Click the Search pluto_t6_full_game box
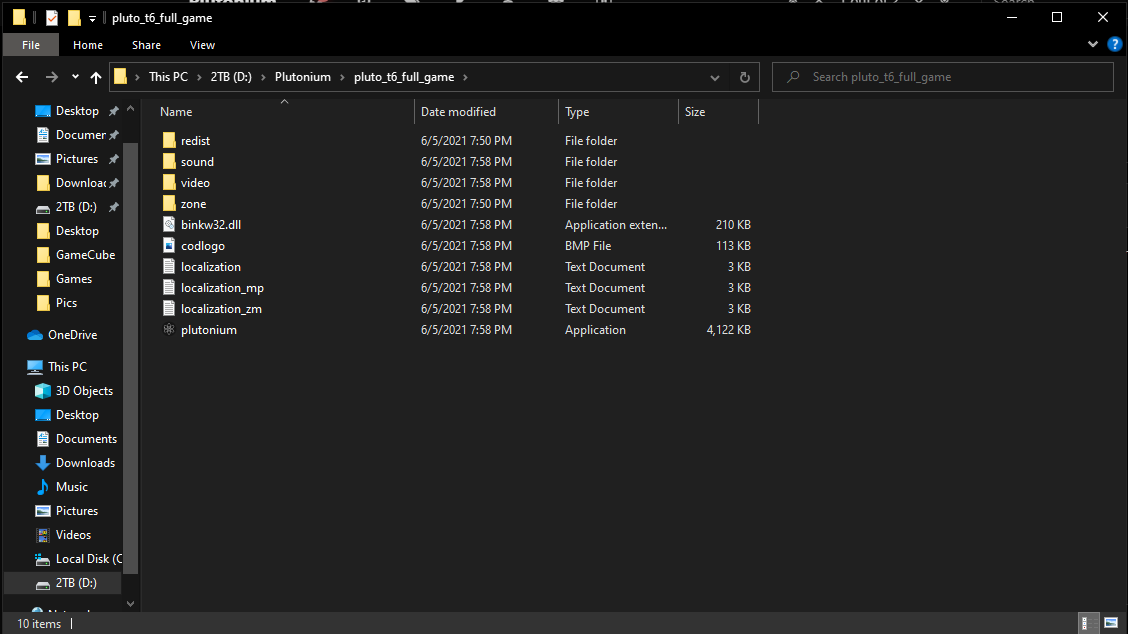This screenshot has height=634, width=1128. point(942,77)
